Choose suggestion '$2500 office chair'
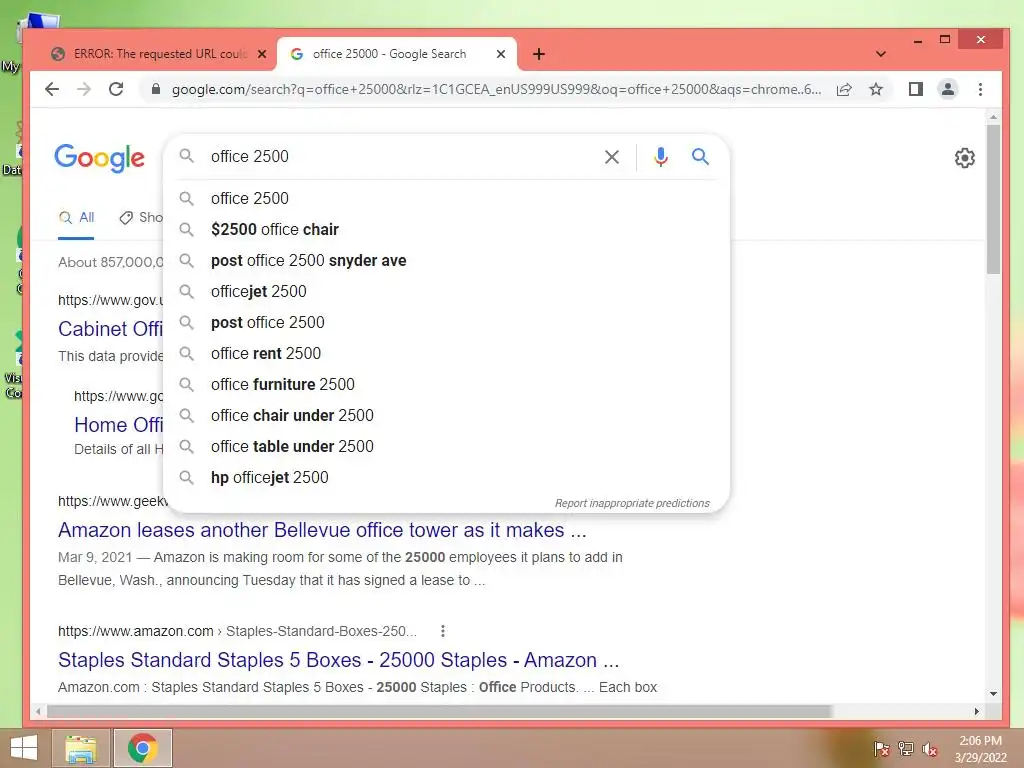 (446, 229)
